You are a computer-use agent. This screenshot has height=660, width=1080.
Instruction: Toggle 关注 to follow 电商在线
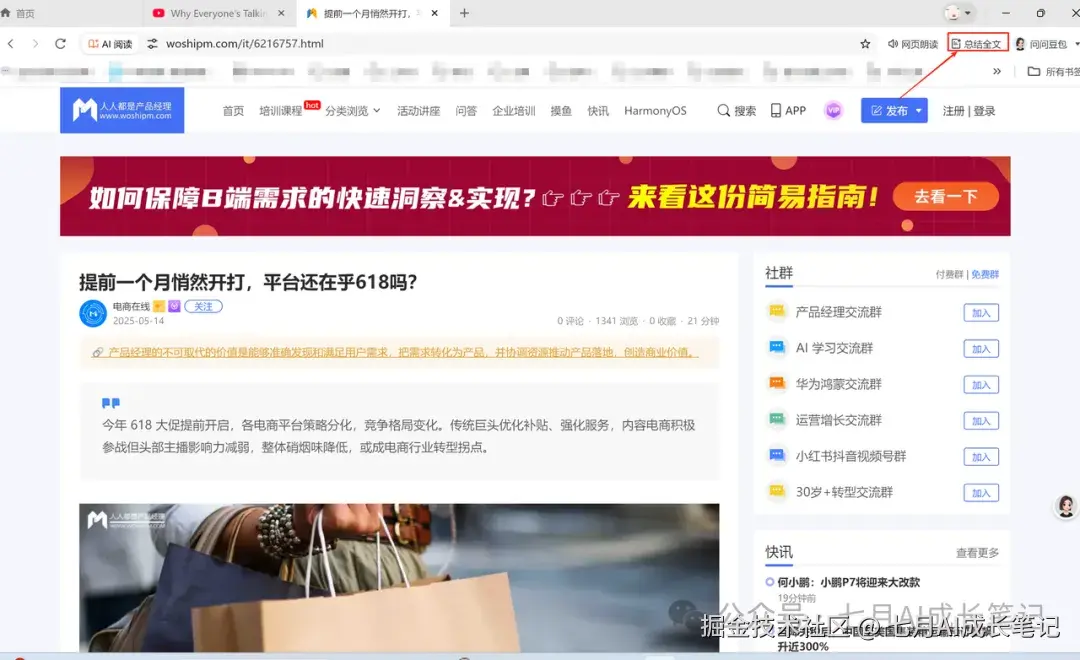tap(203, 306)
